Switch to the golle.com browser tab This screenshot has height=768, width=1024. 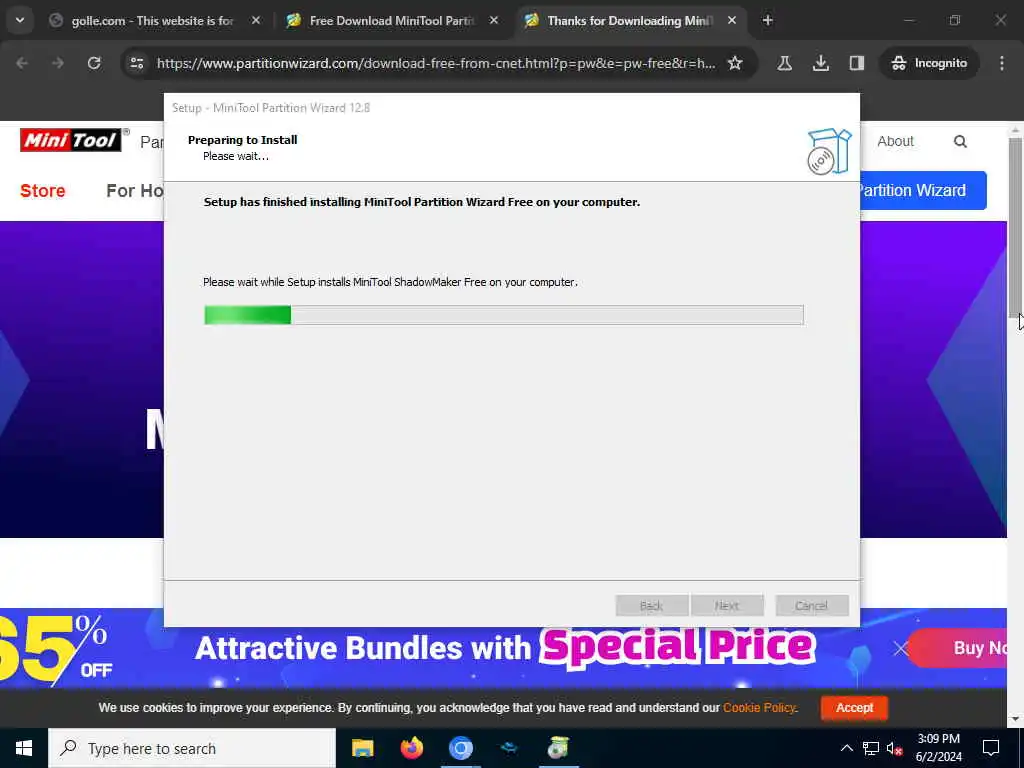(154, 21)
